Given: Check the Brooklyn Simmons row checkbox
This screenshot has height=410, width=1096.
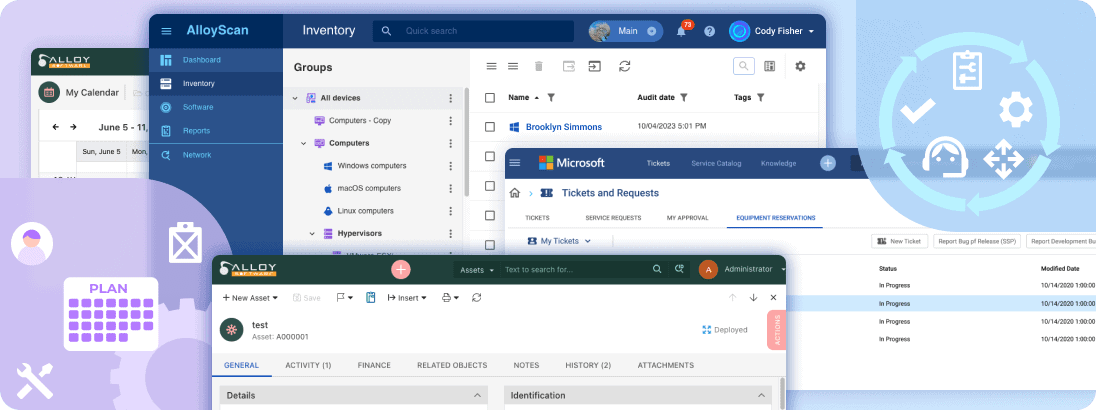Looking at the screenshot, I should [490, 127].
